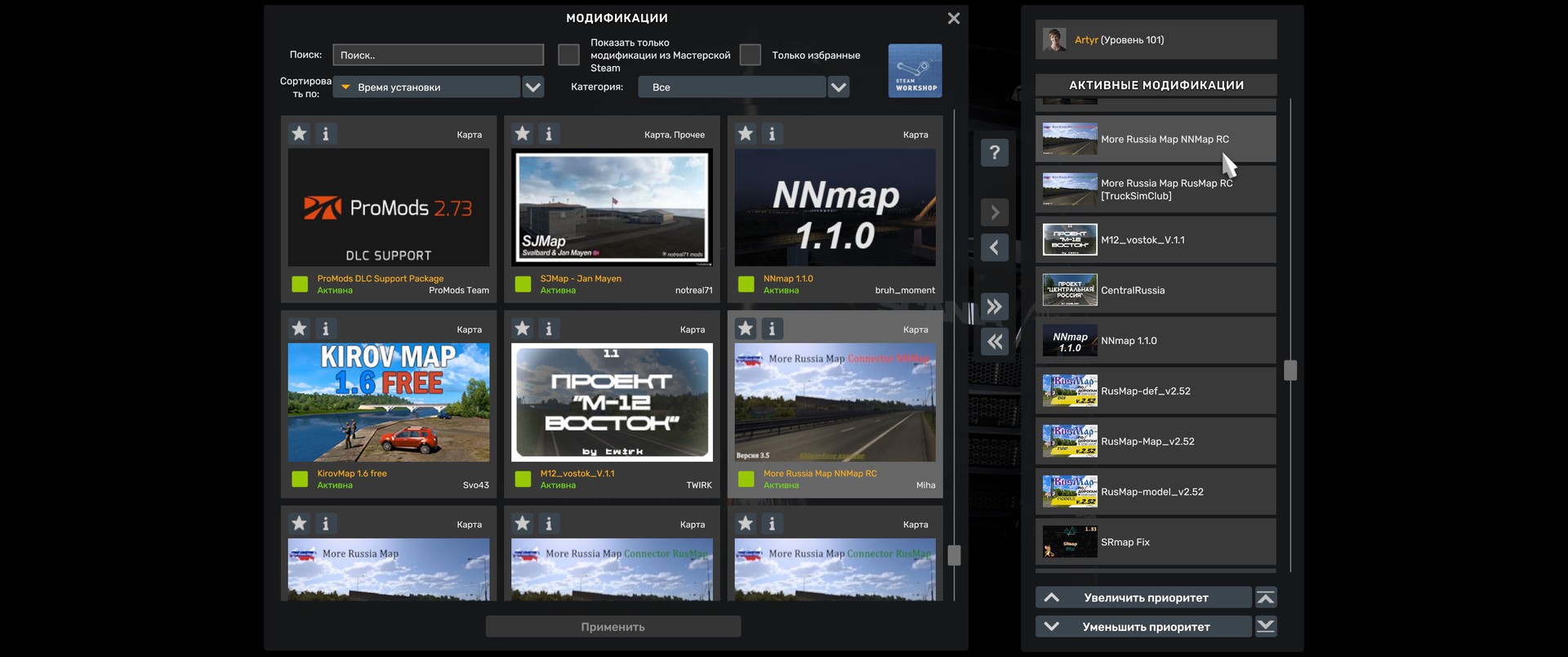Expand sort order dropdown arrow
Screen dimensions: 1568x657
point(533,87)
